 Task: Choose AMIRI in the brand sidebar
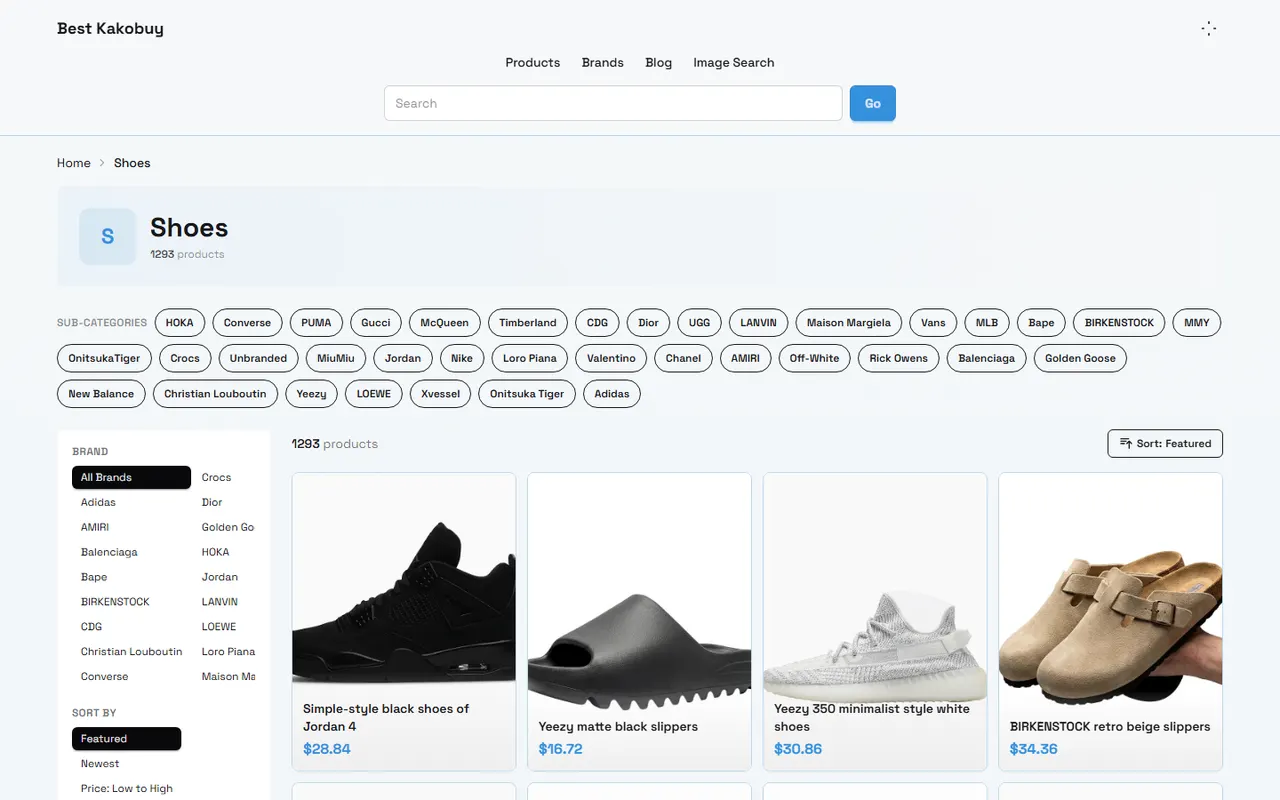tap(131, 527)
